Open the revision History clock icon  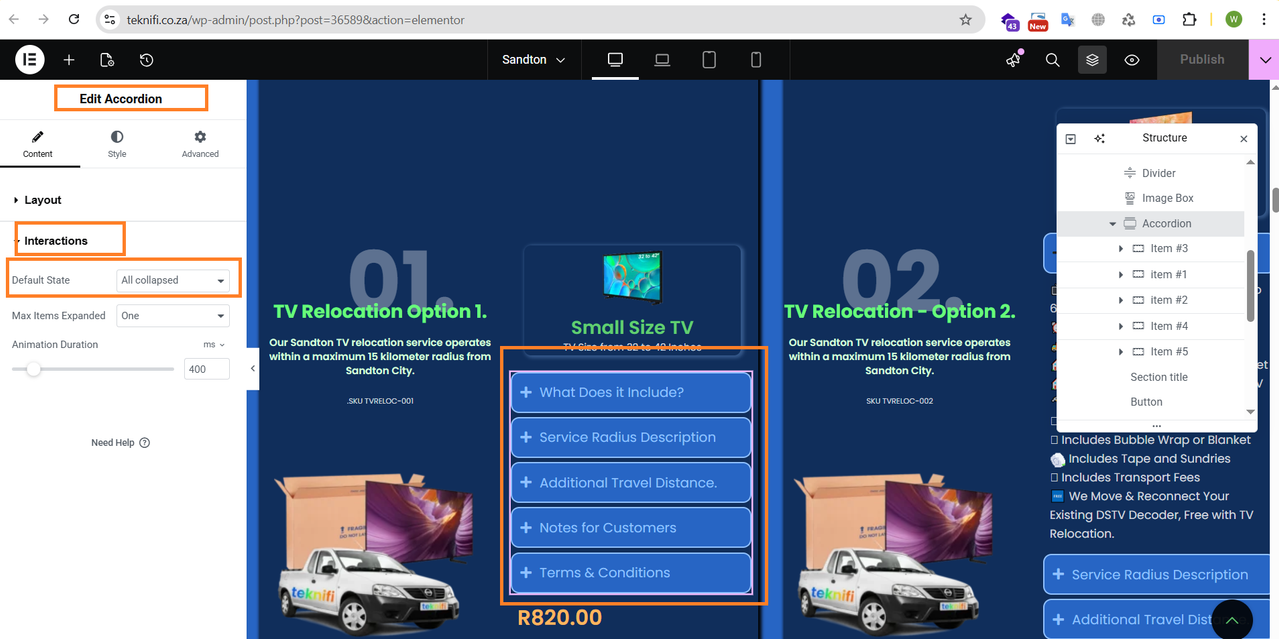[x=146, y=60]
